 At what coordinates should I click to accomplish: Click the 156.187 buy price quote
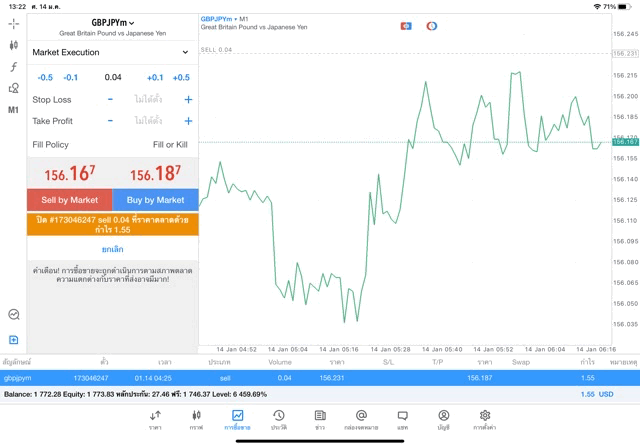point(156,173)
